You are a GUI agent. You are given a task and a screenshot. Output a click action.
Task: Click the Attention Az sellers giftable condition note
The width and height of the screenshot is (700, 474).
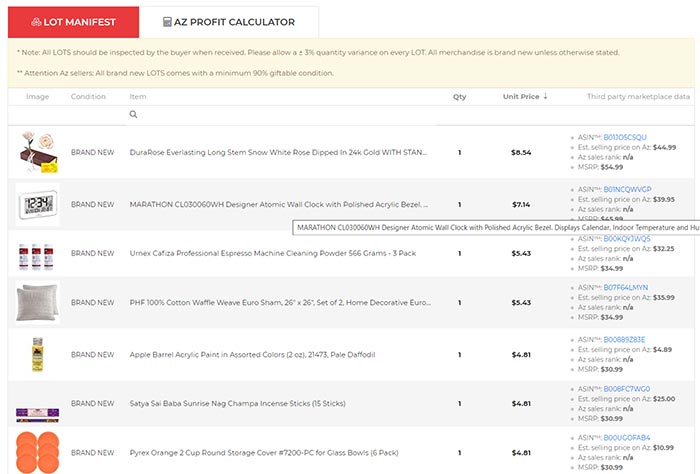click(175, 73)
